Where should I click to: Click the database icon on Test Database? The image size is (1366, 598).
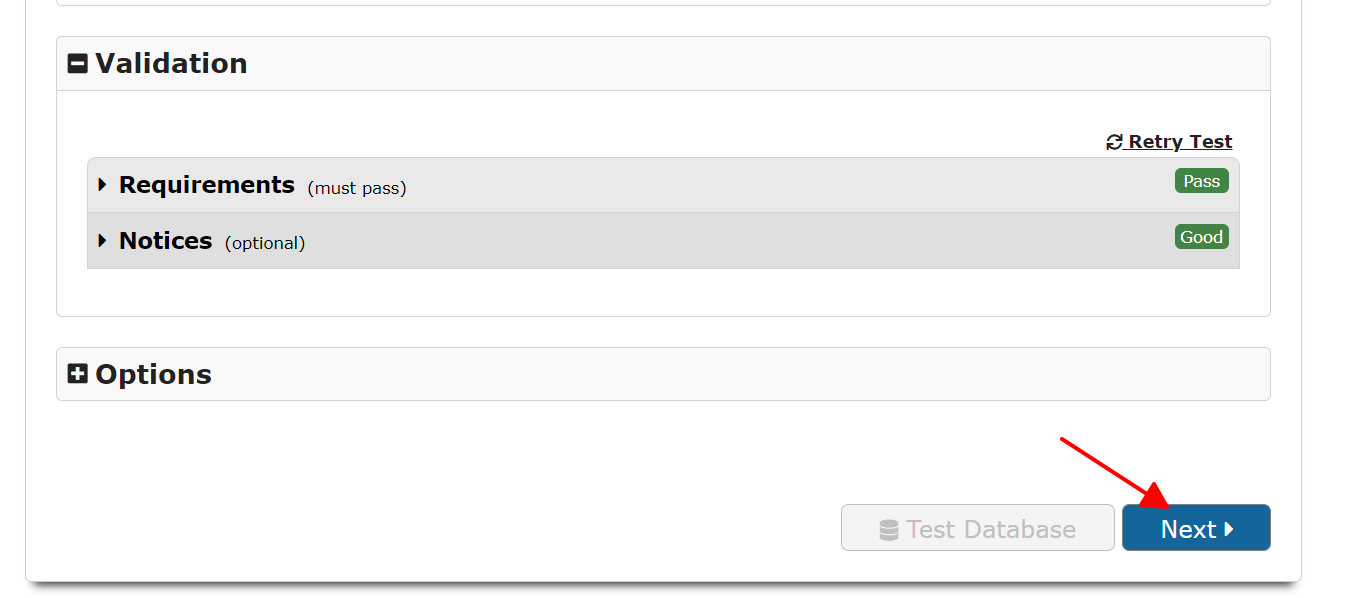pyautogui.click(x=888, y=529)
